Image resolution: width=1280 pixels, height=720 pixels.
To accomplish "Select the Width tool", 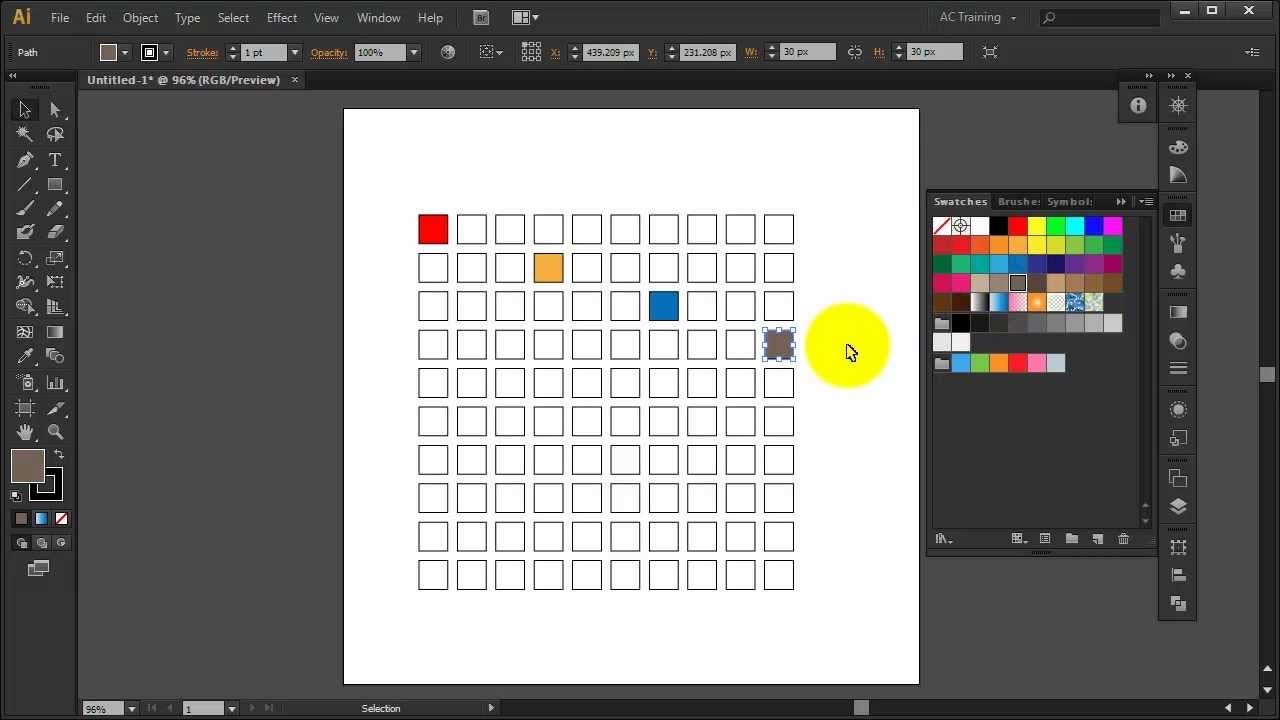I will 25,283.
